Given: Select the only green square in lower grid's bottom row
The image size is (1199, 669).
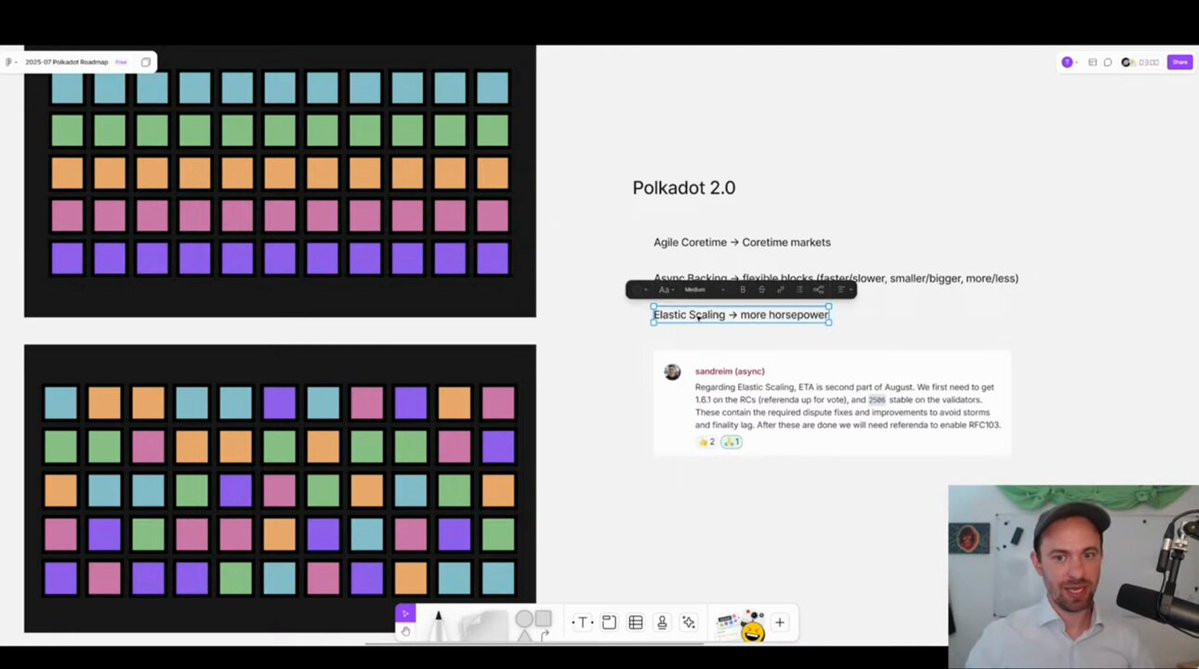Looking at the screenshot, I should coord(236,578).
